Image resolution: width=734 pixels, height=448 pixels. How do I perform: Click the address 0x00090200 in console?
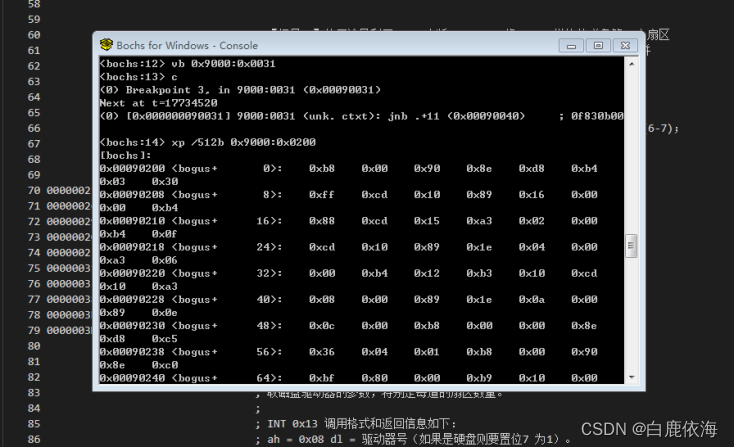132,169
